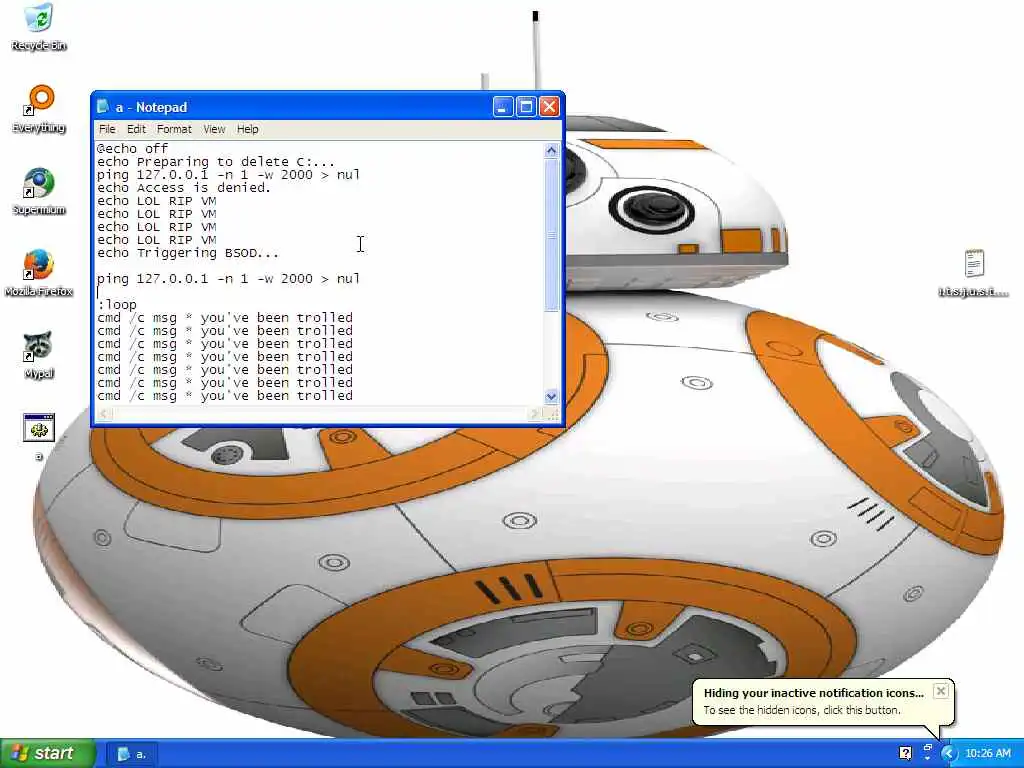The width and height of the screenshot is (1024, 768).
Task: Show hidden tray icons with the arrow button
Action: pos(948,754)
